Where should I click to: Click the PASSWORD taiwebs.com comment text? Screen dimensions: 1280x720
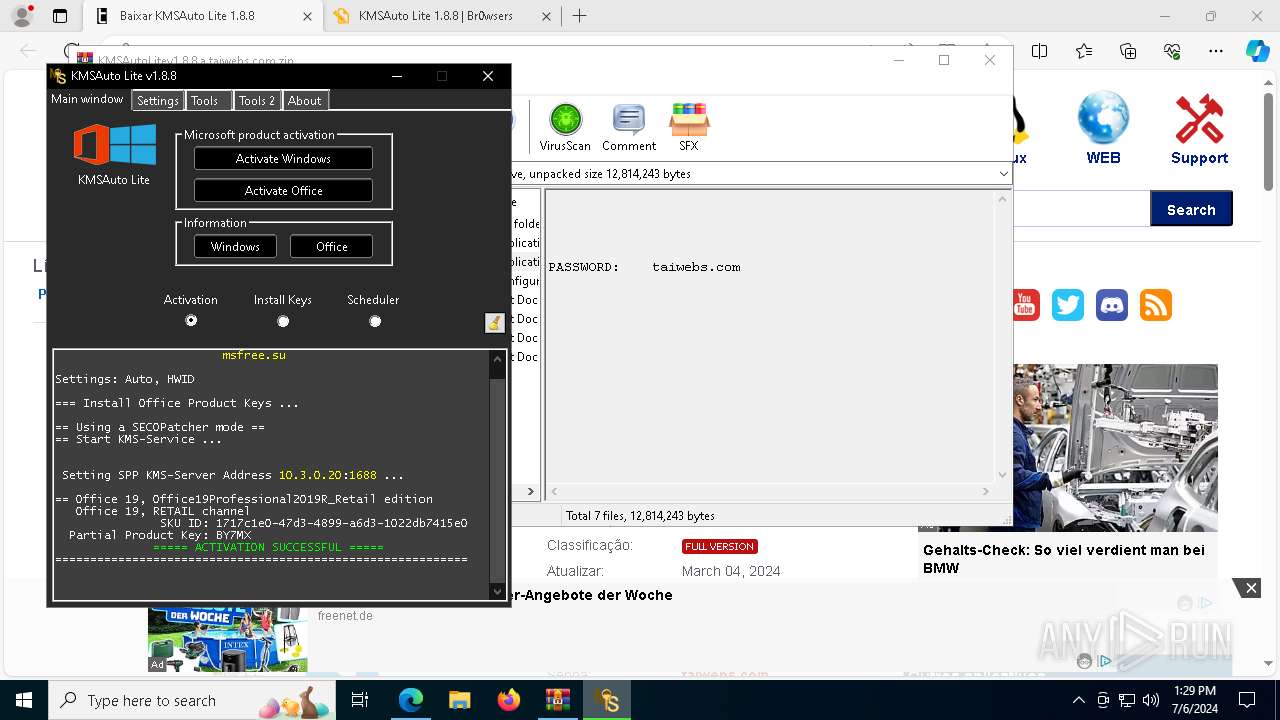point(645,267)
